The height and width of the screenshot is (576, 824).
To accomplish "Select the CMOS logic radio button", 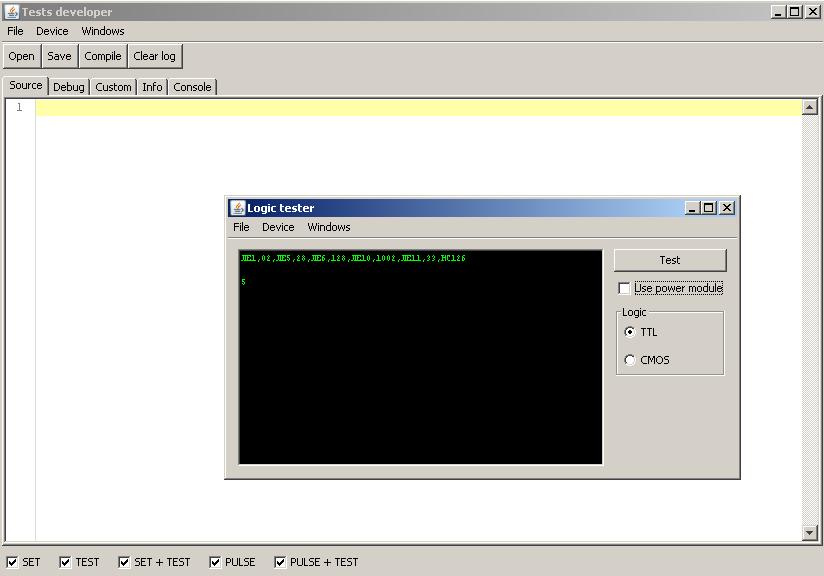I will coord(630,360).
